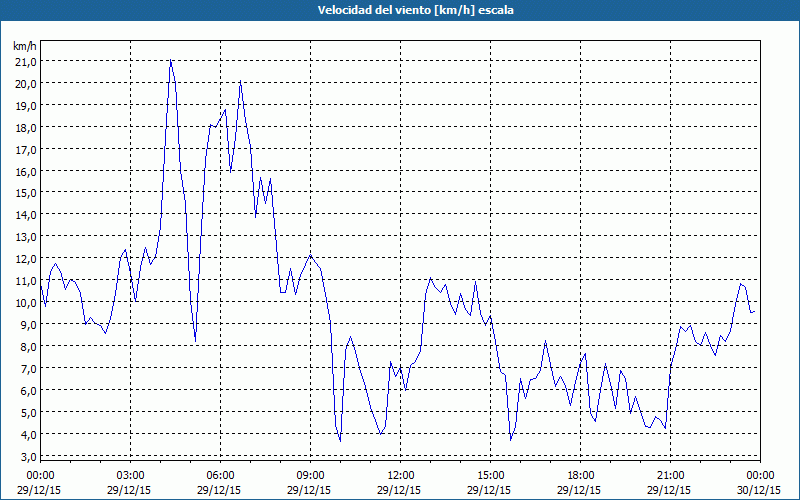Click the 17,0 y-axis label
This screenshot has width=800, height=500.
26,149
